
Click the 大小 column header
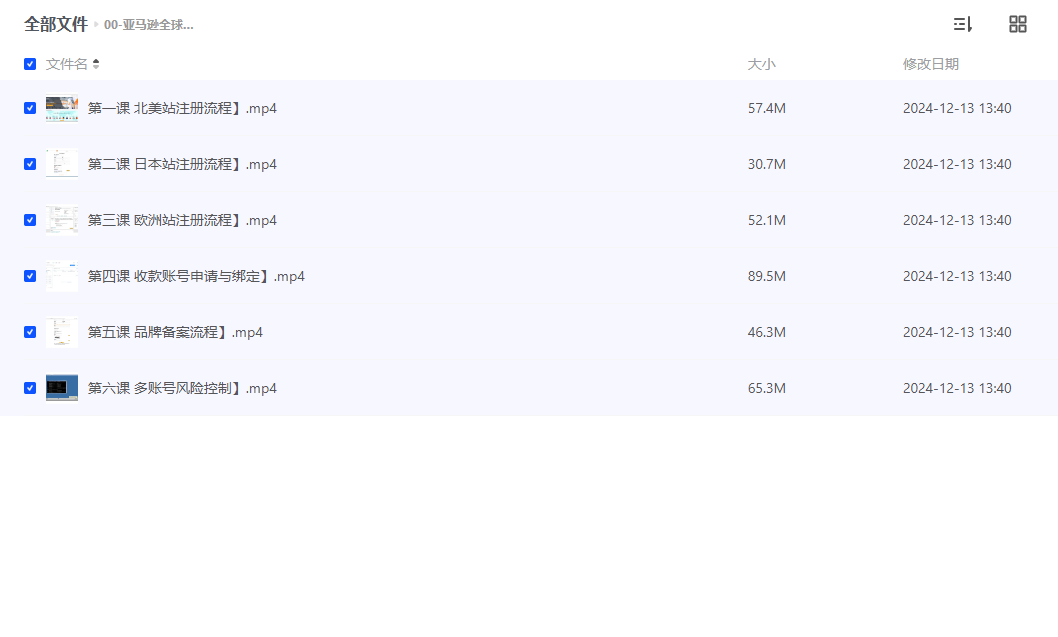coord(761,64)
